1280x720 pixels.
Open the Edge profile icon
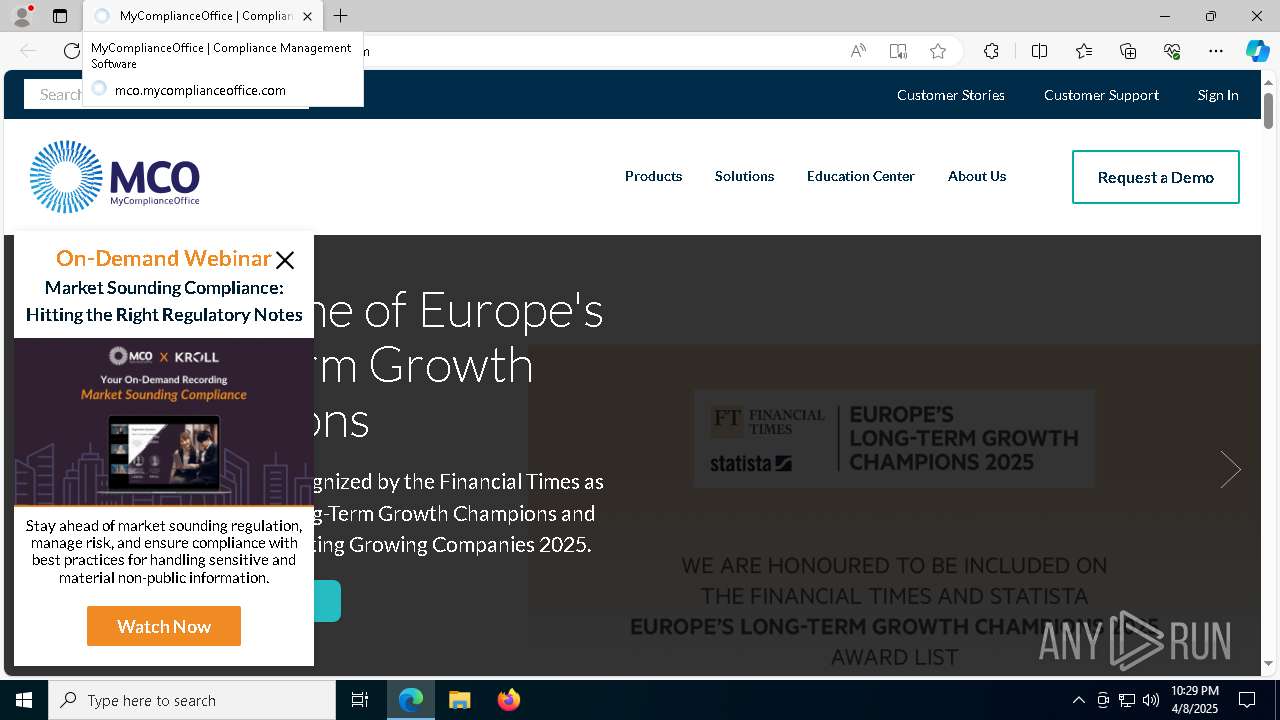[22, 16]
